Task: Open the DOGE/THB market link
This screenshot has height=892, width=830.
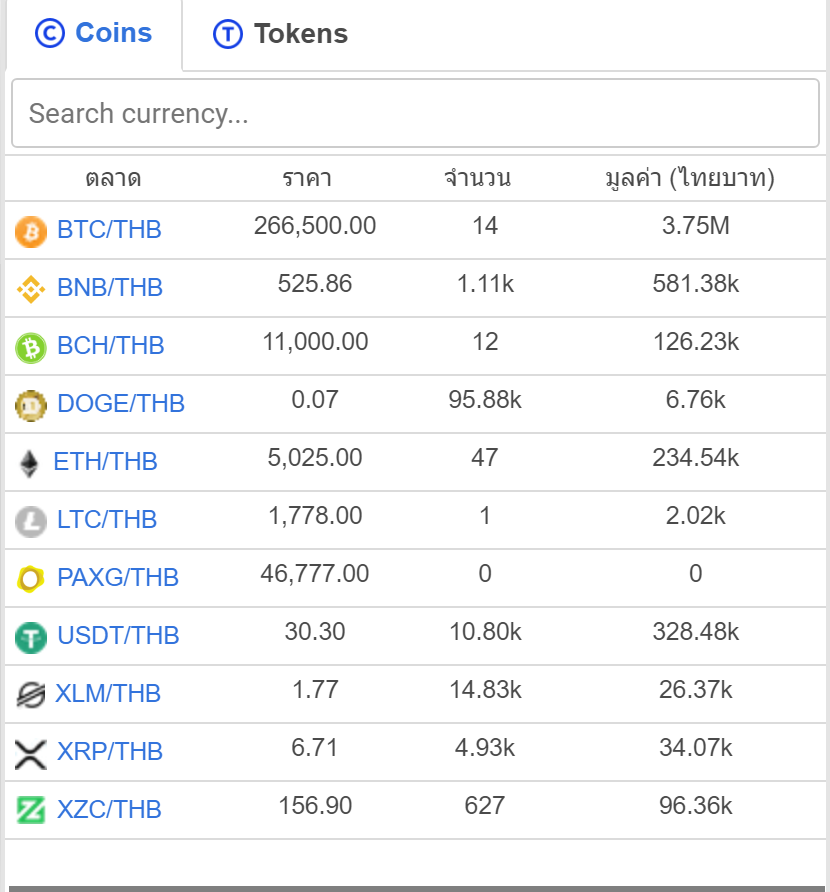Action: pyautogui.click(x=121, y=404)
